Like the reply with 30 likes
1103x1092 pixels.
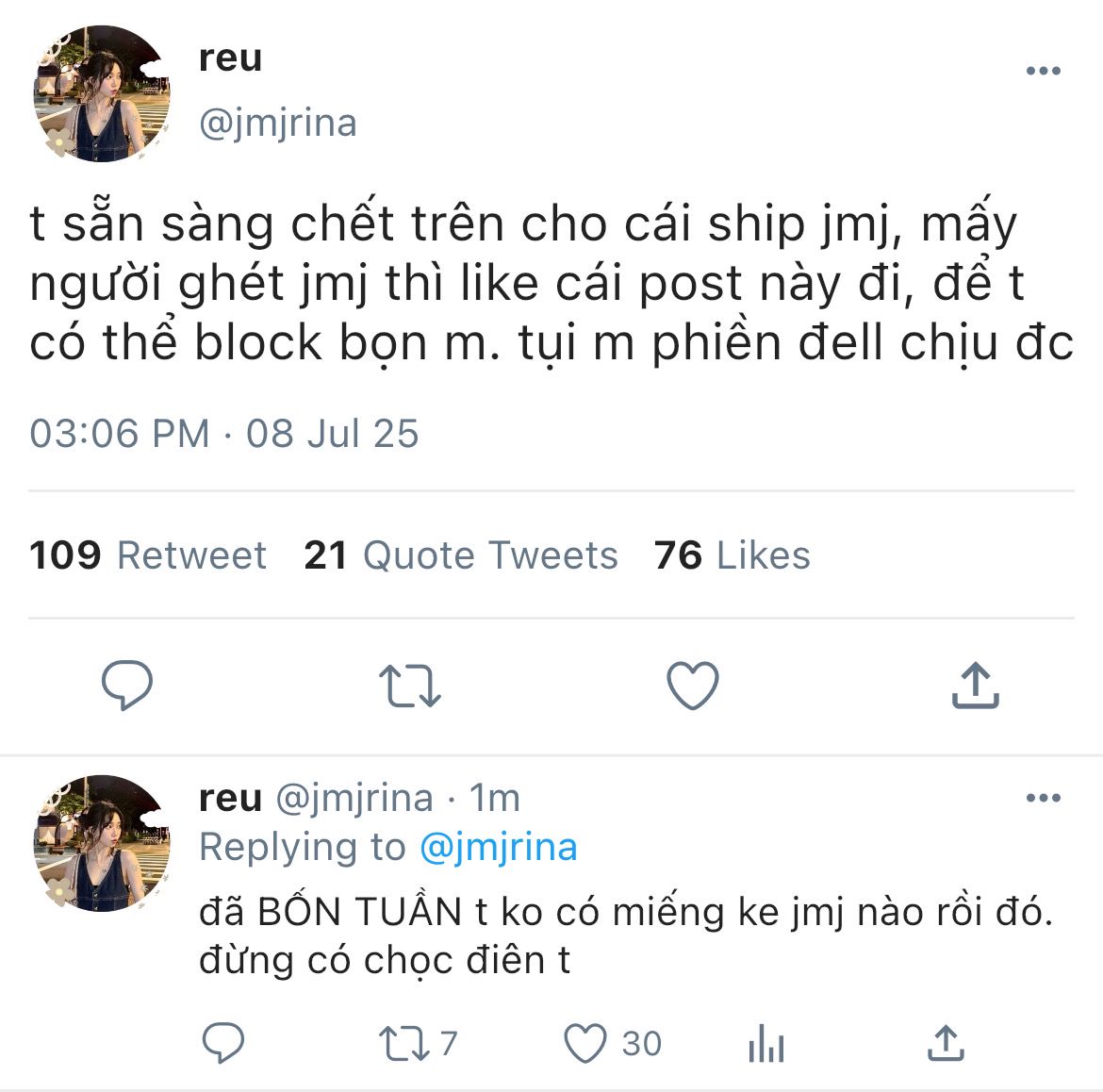[x=585, y=1044]
